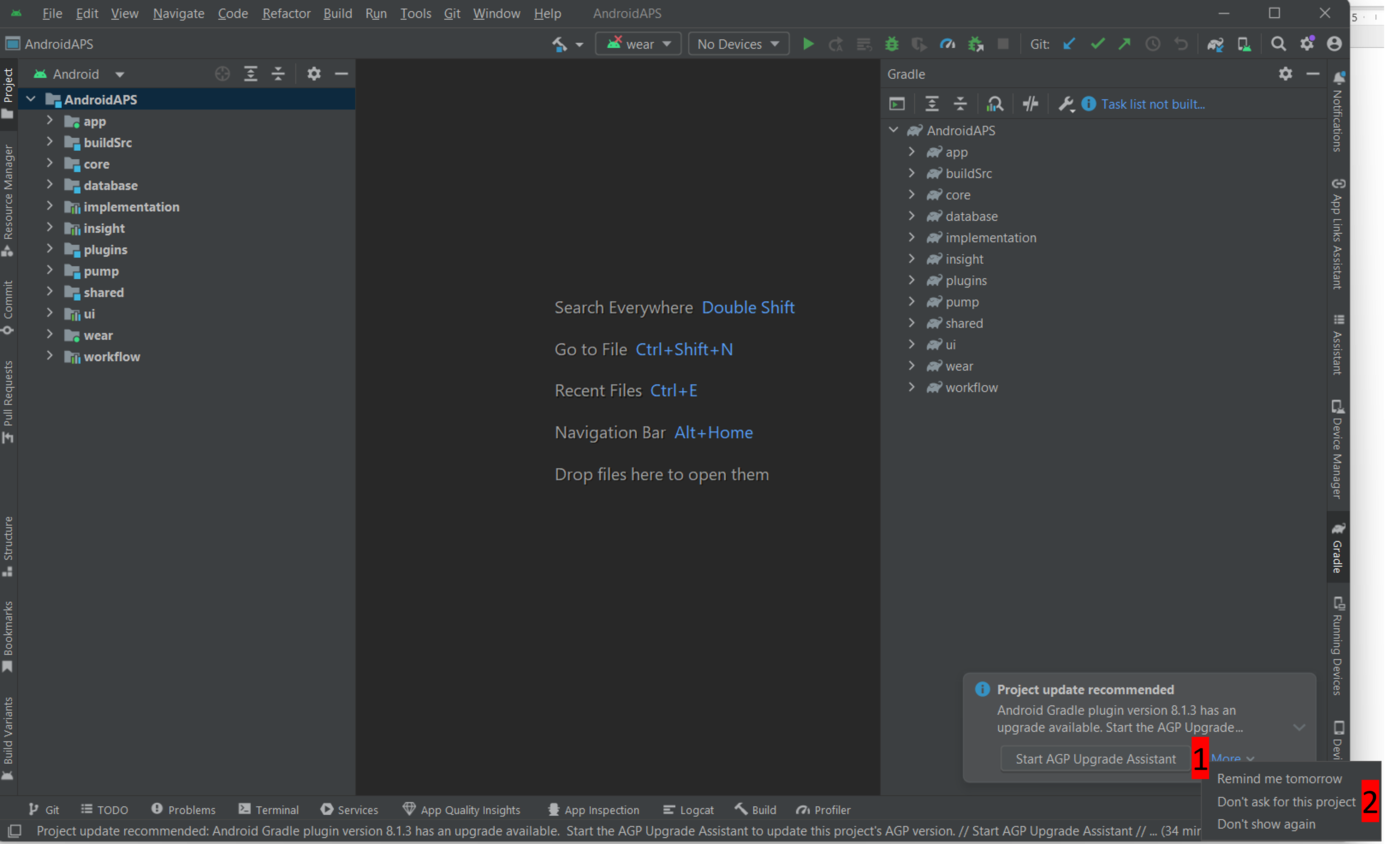Open the Terminal tool window tab

269,809
